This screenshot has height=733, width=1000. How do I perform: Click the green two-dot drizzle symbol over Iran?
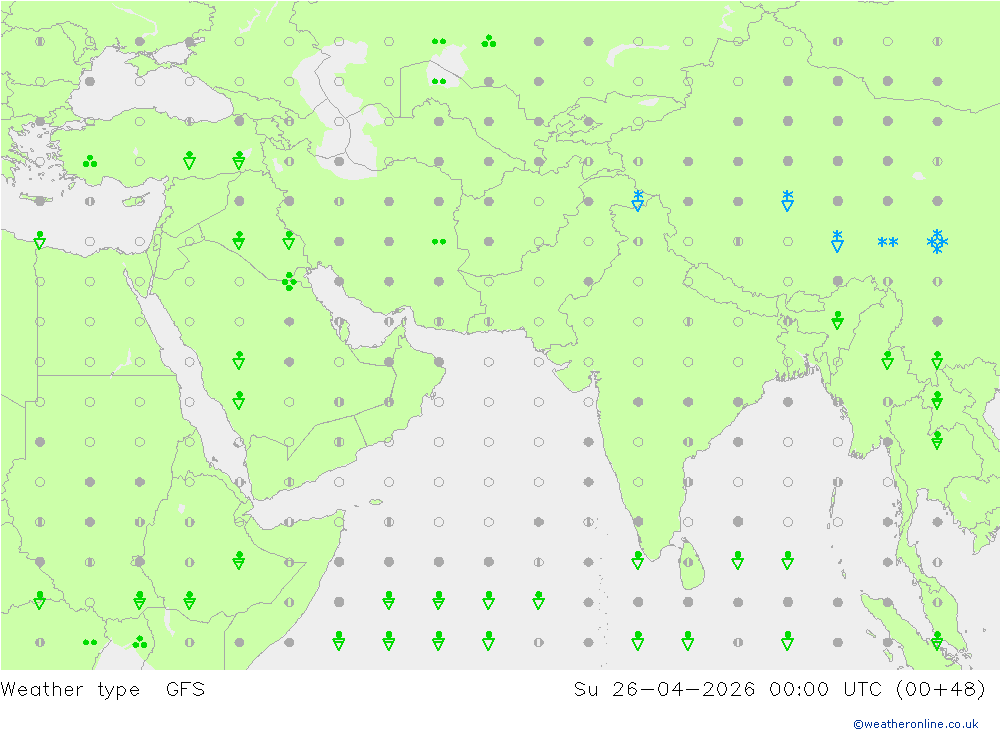(x=439, y=242)
